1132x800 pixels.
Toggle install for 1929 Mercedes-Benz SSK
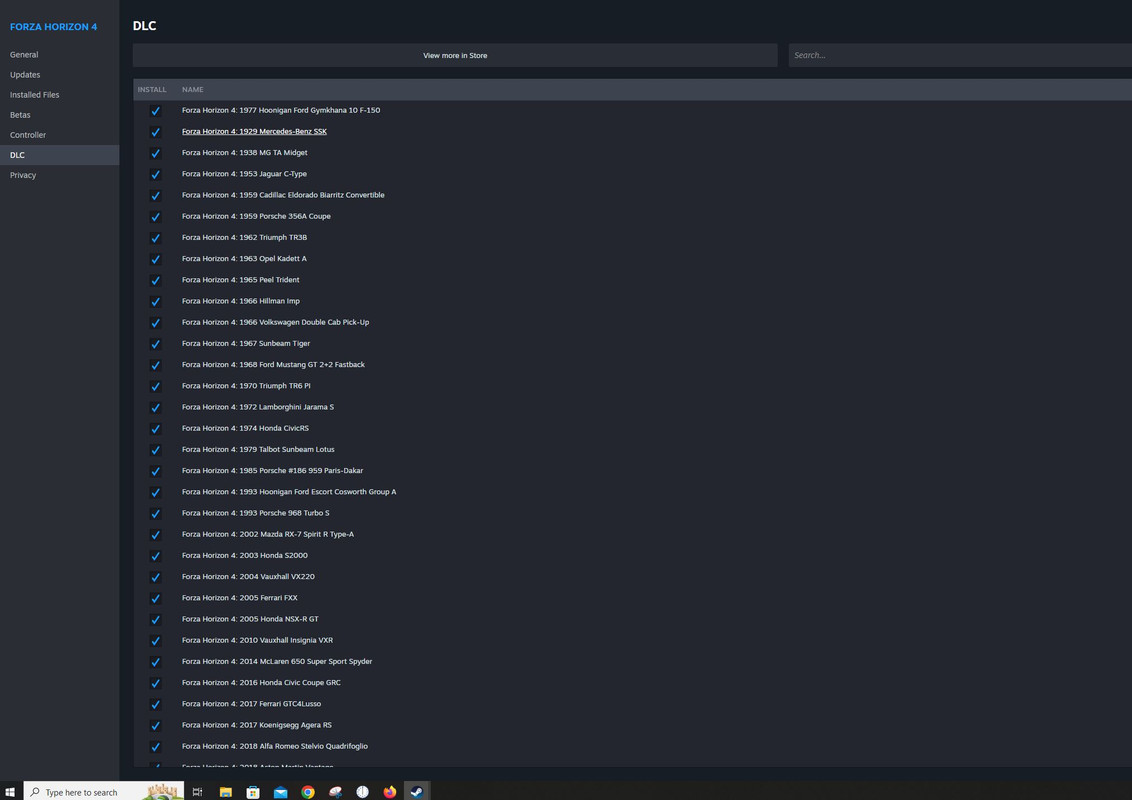(x=155, y=132)
